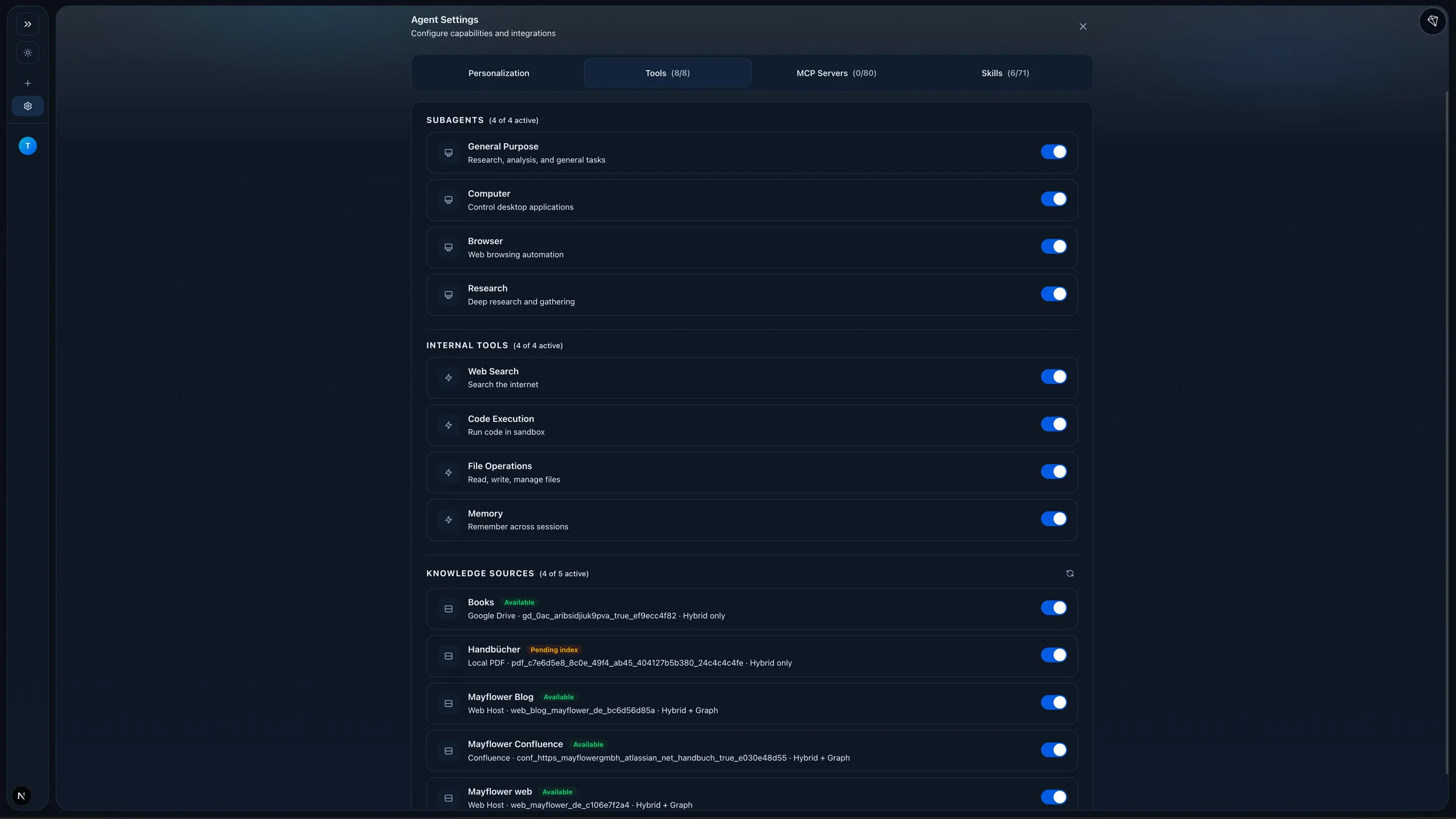Screen dimensions: 1456x819
Task: Click the N logo at bottom left
Action: [22, 796]
